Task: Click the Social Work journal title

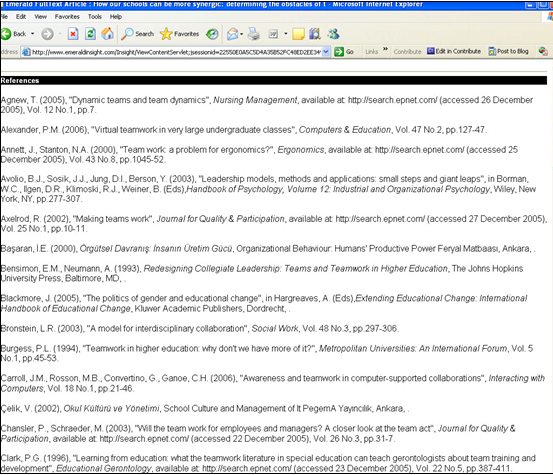Action: click(275, 328)
